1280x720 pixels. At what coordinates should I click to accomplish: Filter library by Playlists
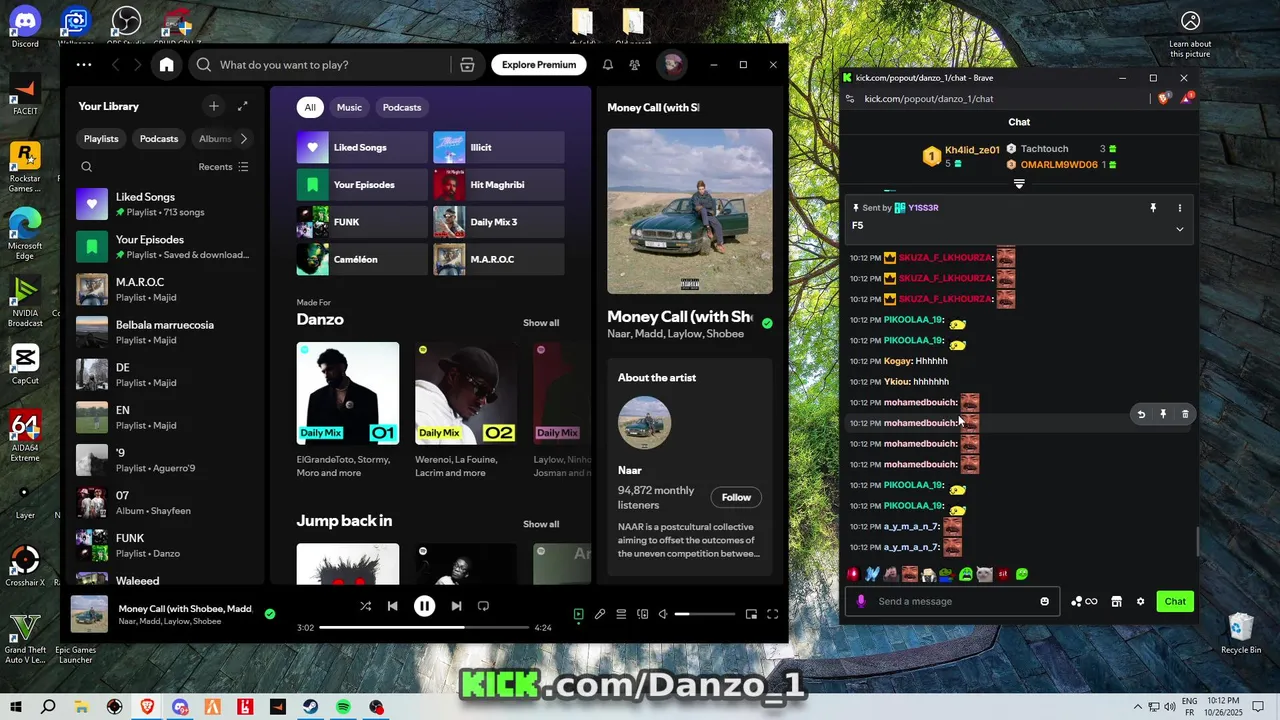coord(101,139)
